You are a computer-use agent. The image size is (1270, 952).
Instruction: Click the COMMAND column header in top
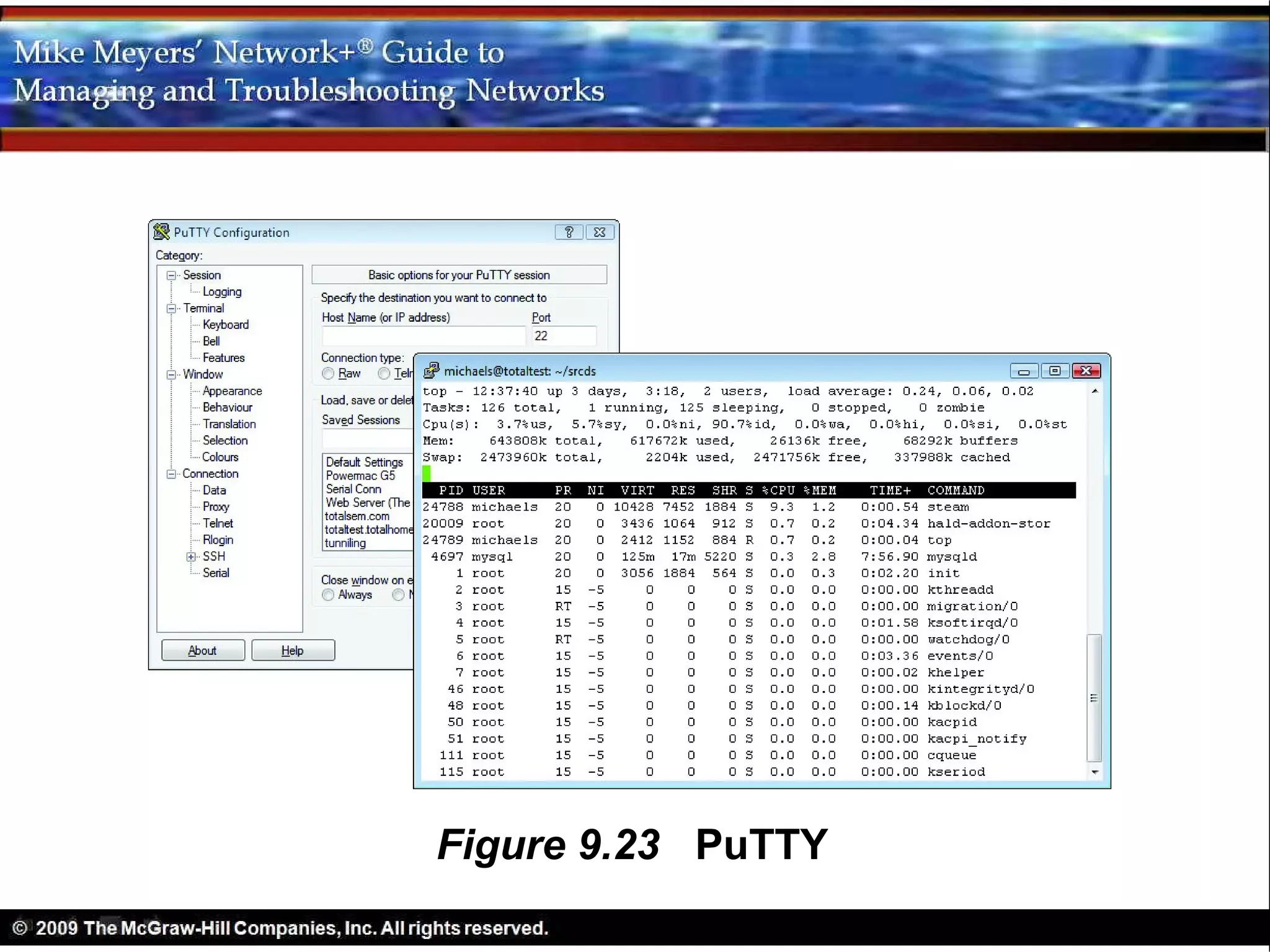[x=956, y=490]
